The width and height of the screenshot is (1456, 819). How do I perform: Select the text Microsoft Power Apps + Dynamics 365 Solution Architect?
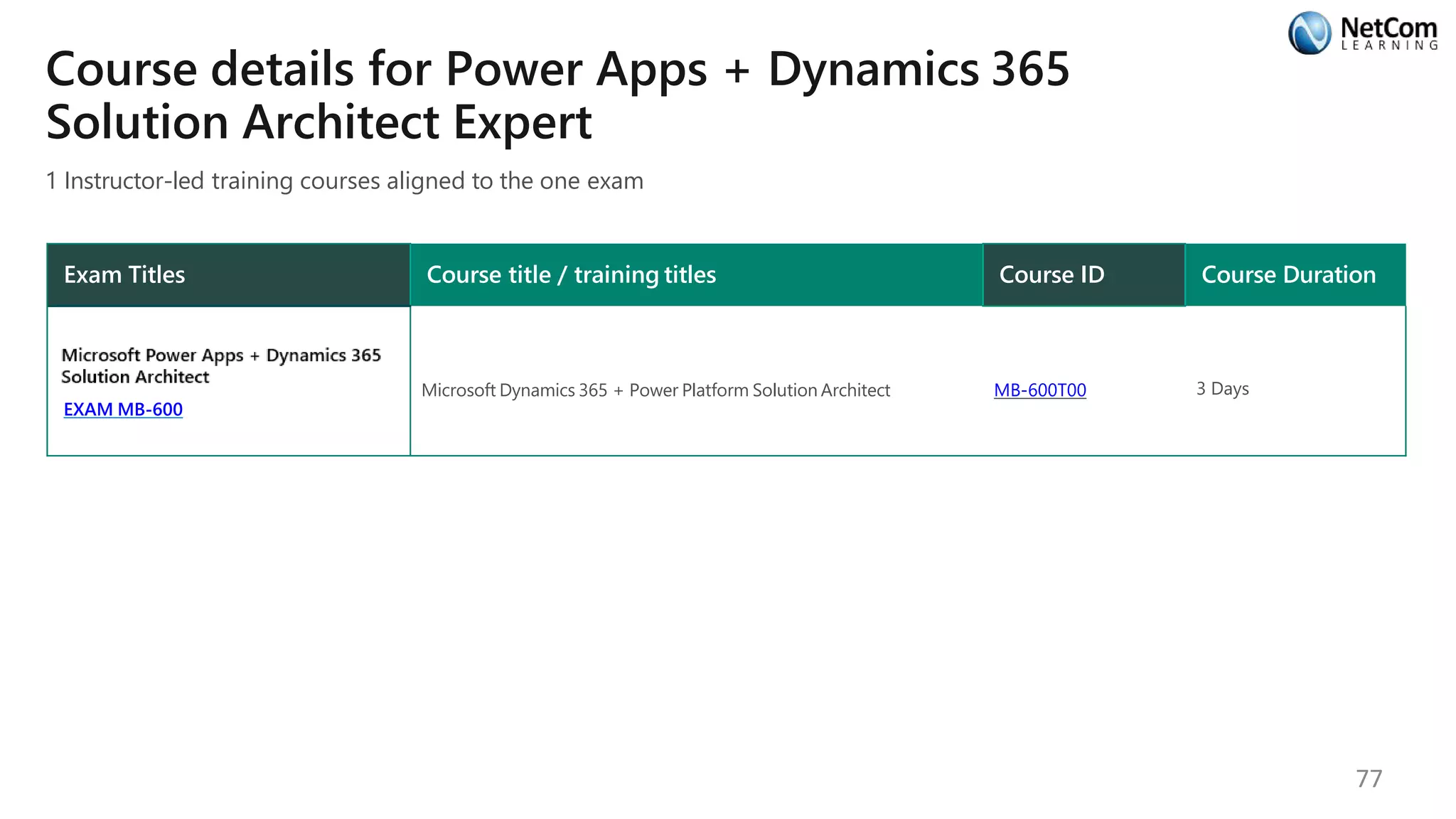click(221, 365)
